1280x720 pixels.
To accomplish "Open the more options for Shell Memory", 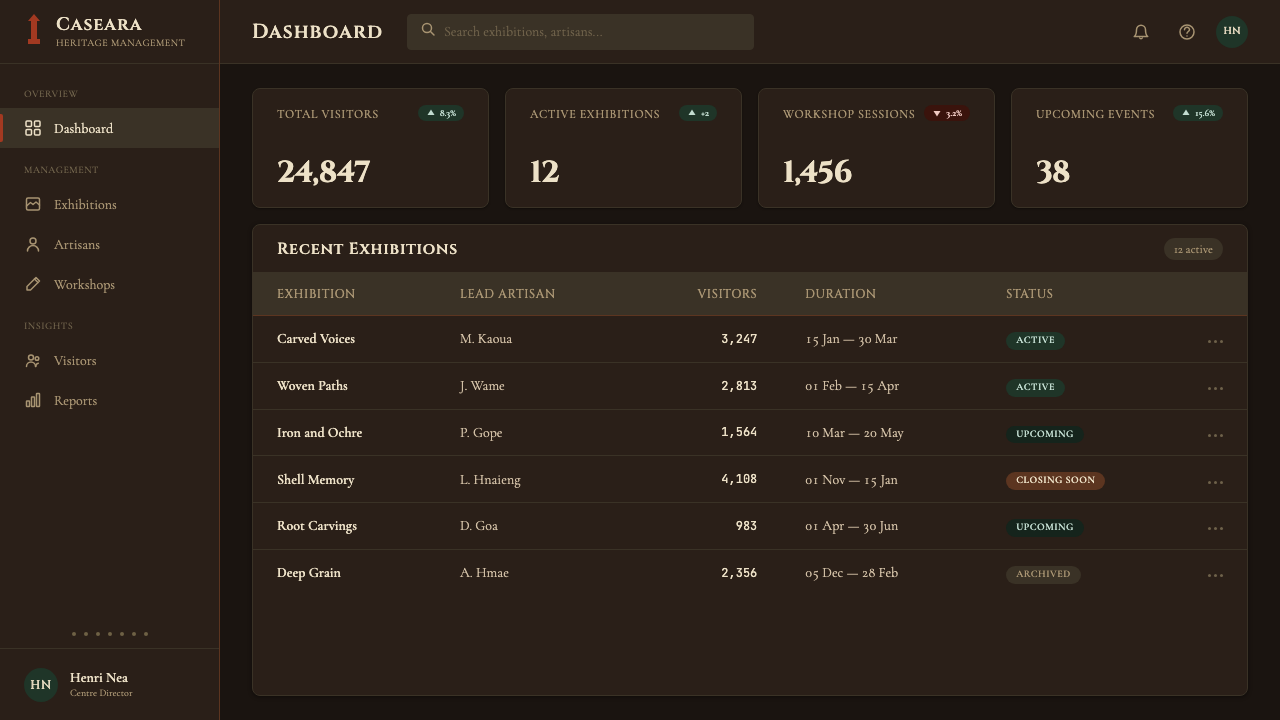I will (x=1215, y=482).
